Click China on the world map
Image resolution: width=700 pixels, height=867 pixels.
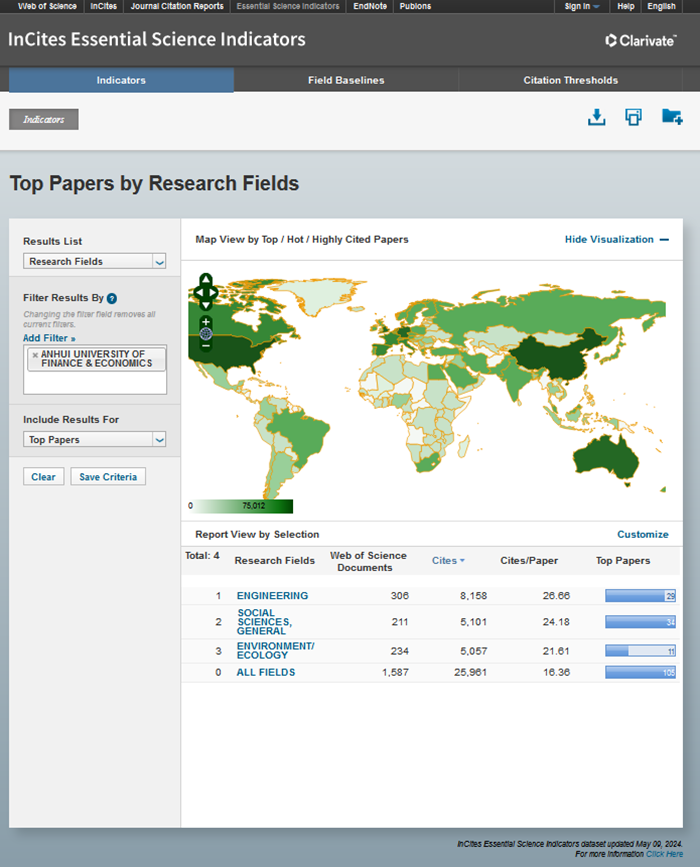tap(556, 359)
